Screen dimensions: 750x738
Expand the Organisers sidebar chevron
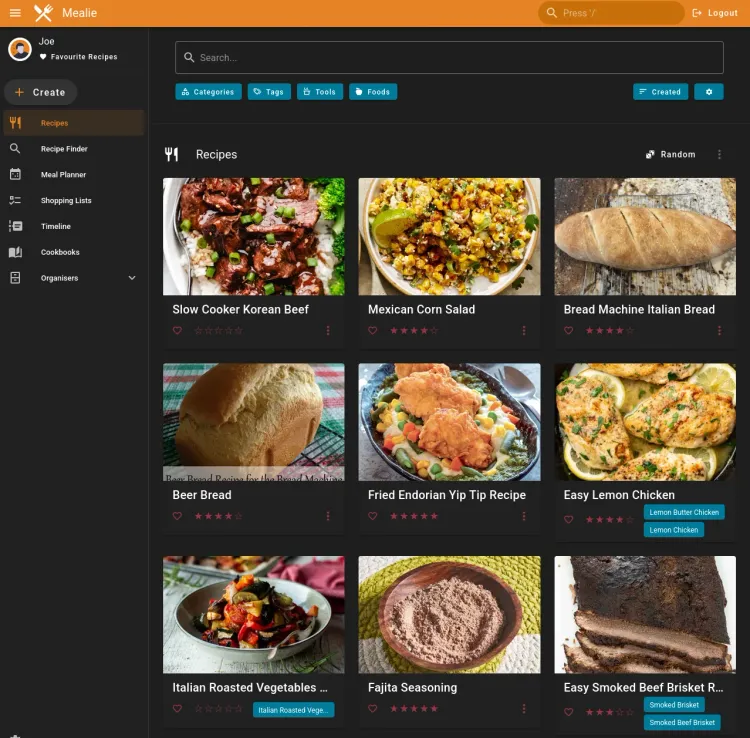point(132,278)
